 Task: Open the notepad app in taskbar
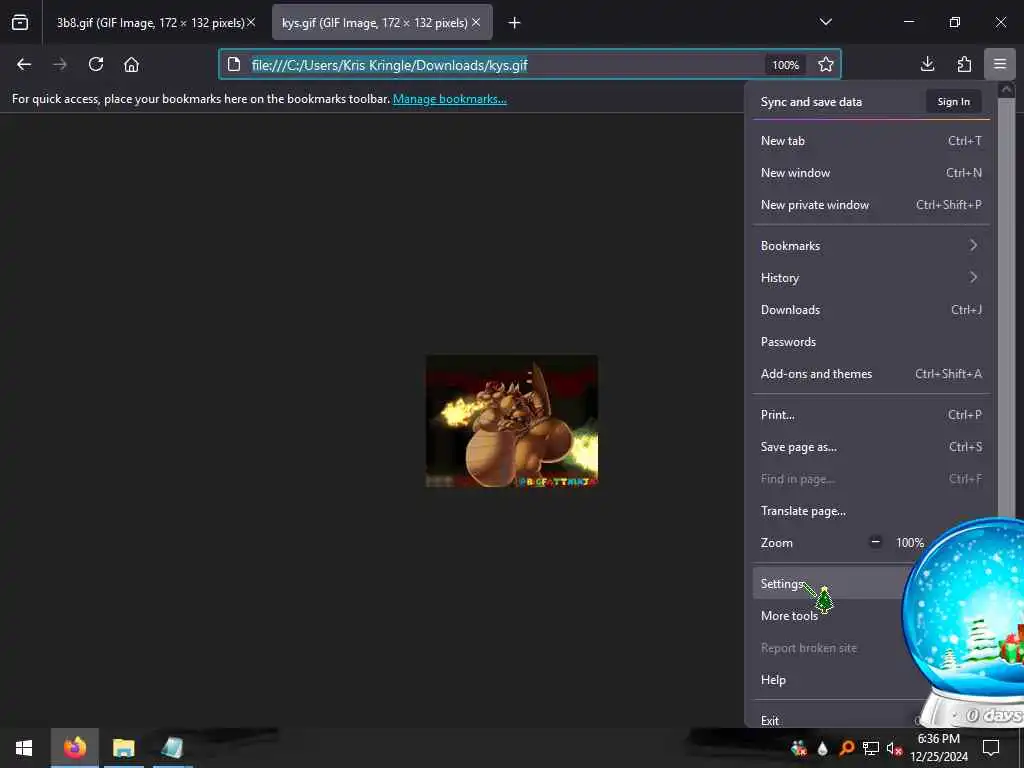pos(172,748)
